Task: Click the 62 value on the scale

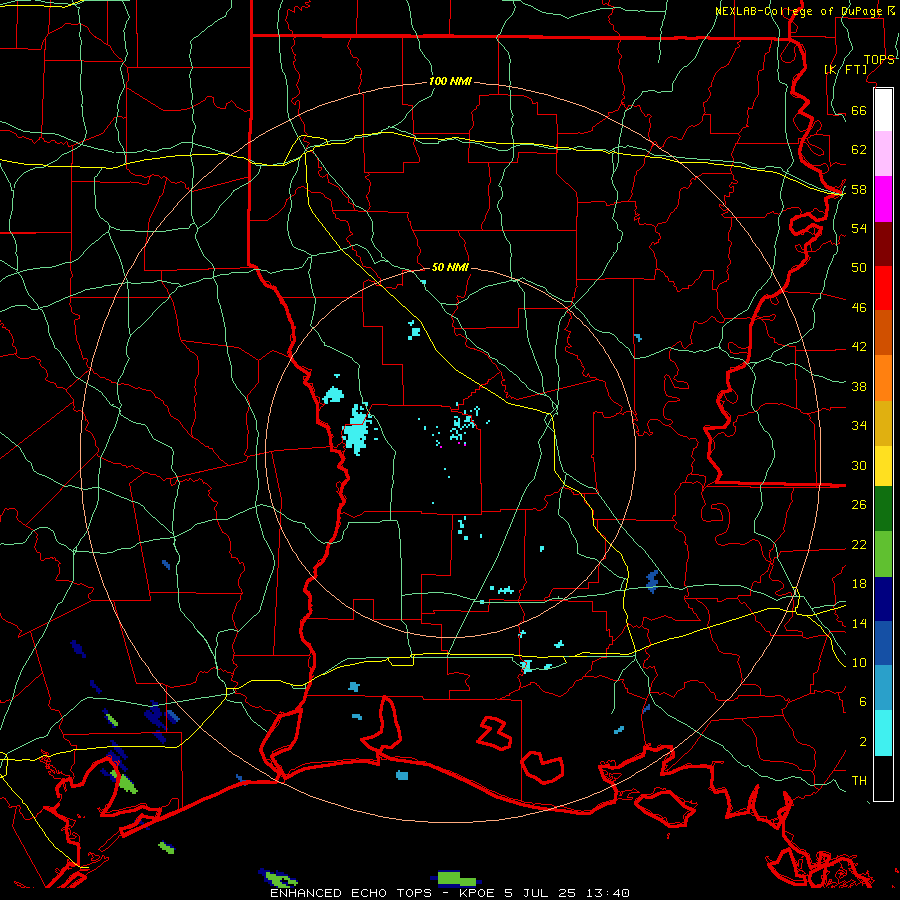Action: (x=859, y=149)
